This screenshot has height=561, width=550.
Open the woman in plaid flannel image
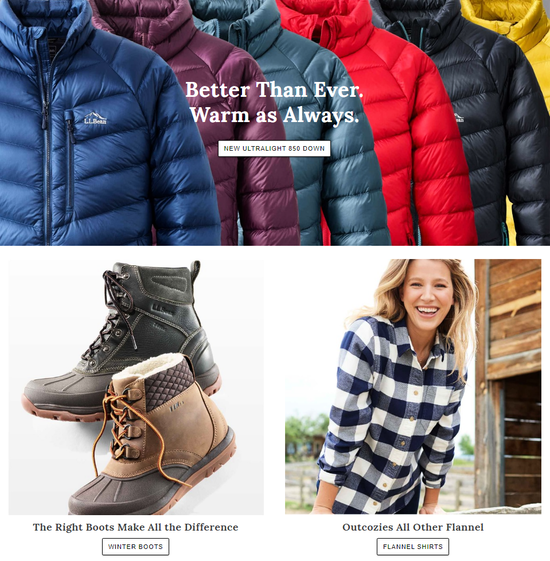click(x=413, y=386)
